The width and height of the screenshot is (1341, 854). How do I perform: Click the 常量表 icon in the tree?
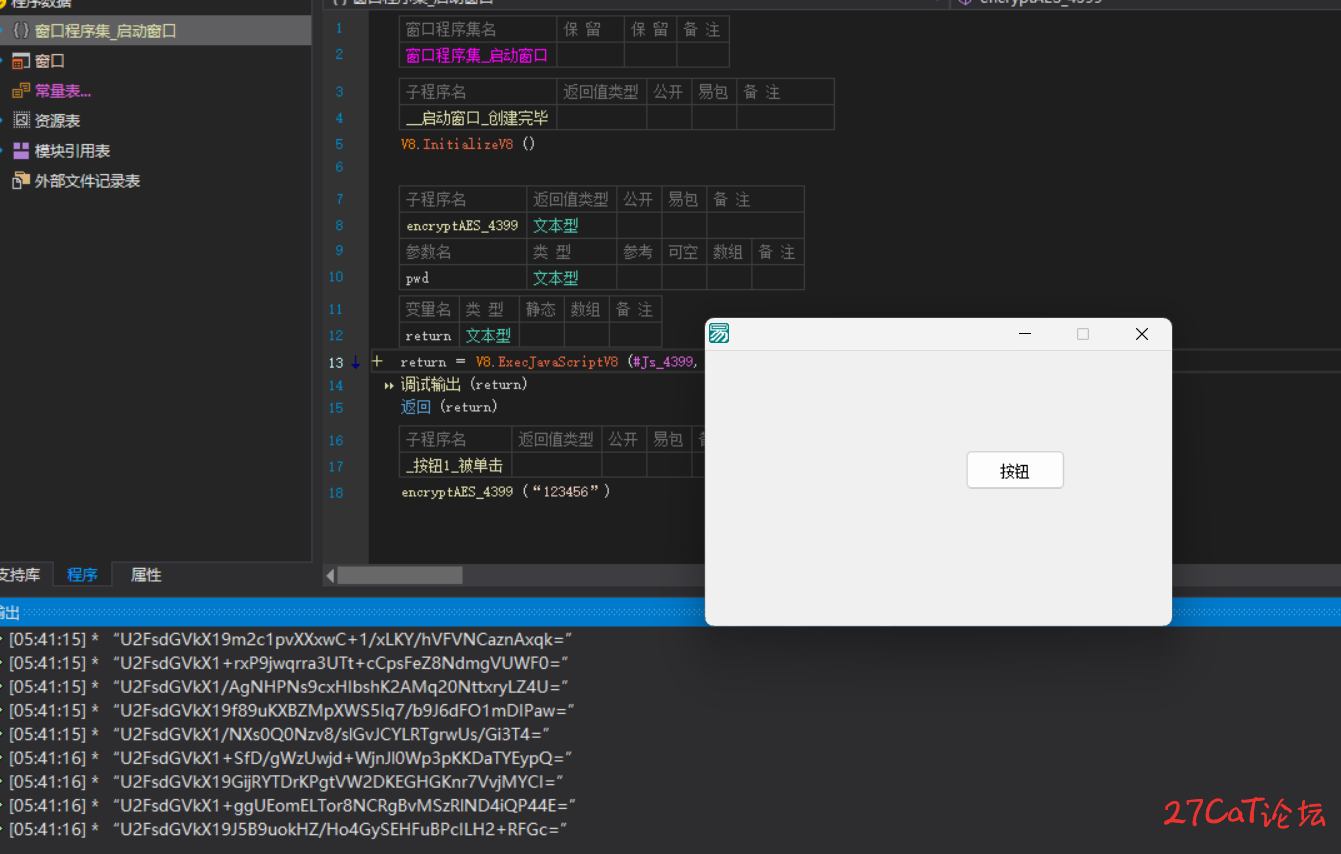[21, 91]
